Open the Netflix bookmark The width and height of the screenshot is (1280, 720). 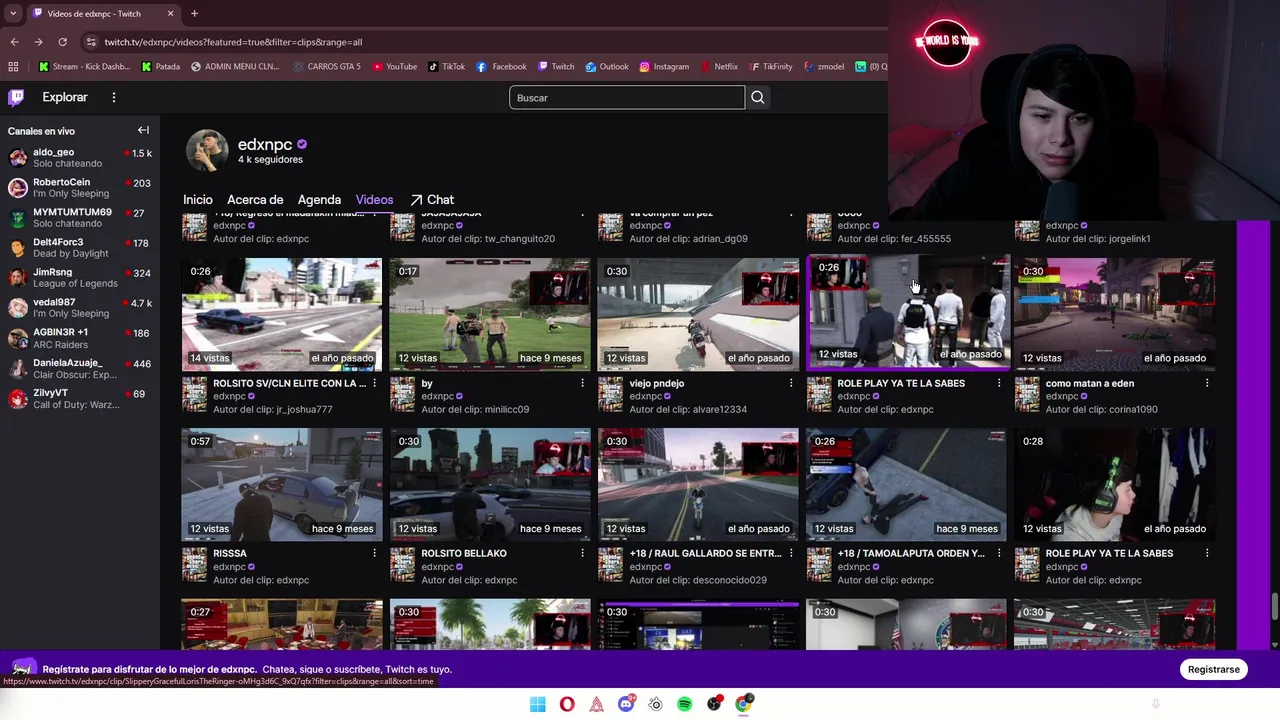tap(718, 67)
